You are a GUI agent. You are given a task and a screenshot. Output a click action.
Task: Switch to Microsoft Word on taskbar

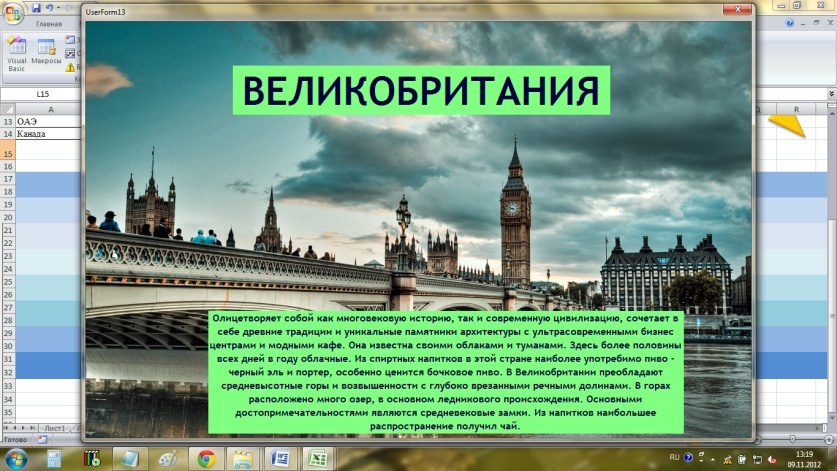point(280,459)
